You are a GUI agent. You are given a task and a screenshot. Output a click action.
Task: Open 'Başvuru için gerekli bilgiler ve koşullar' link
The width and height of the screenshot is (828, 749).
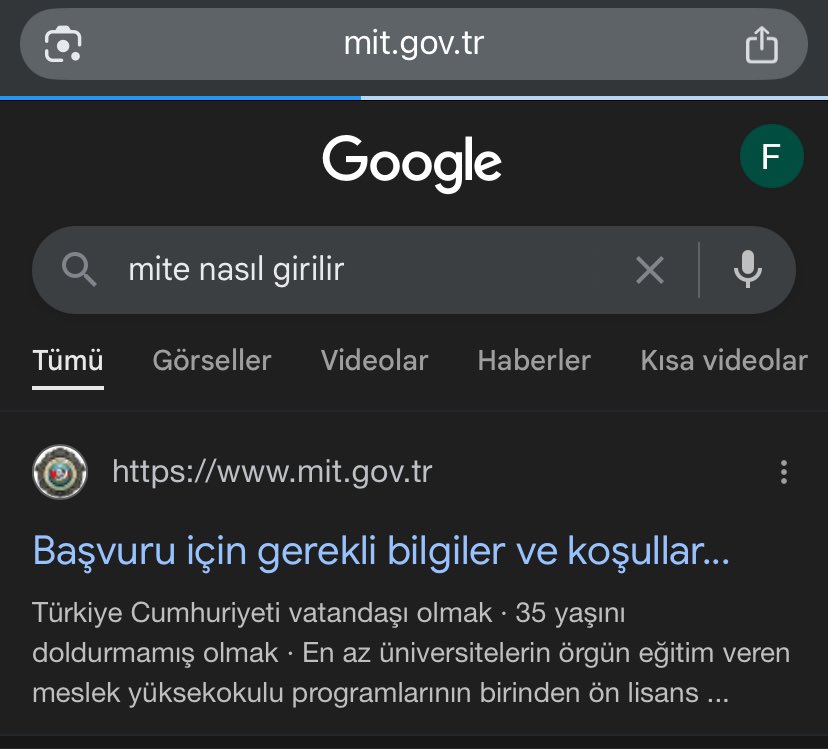[x=381, y=551]
